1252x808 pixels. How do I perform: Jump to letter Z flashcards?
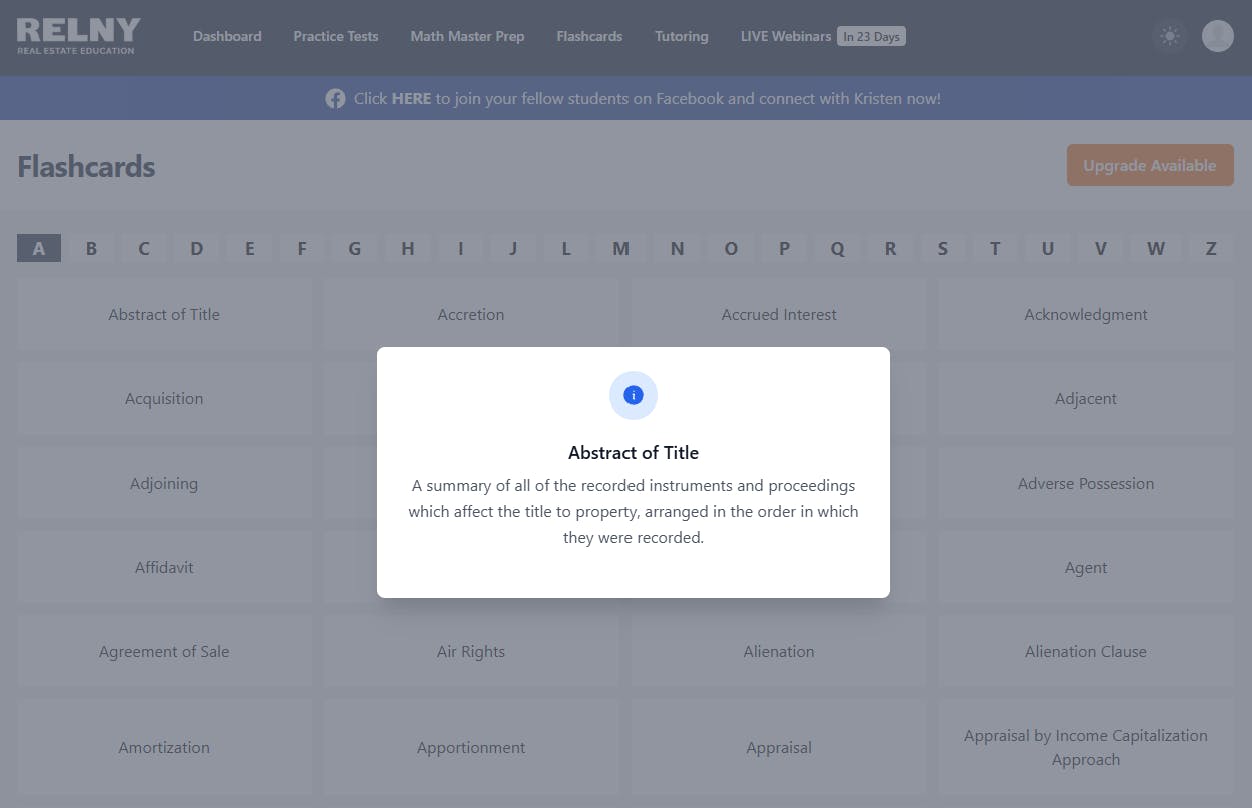[x=1210, y=248]
